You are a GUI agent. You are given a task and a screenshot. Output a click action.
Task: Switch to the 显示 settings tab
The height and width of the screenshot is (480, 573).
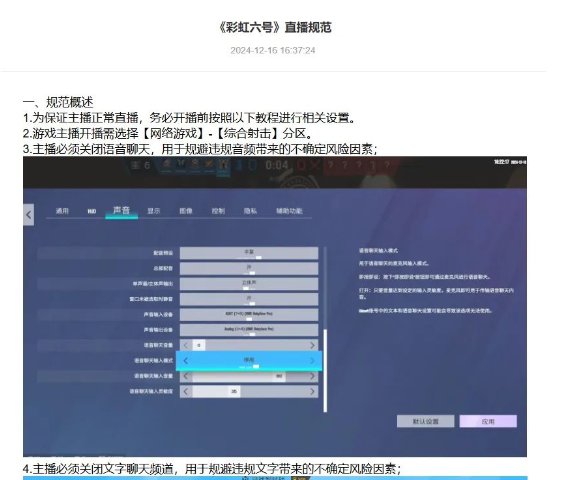click(x=153, y=211)
